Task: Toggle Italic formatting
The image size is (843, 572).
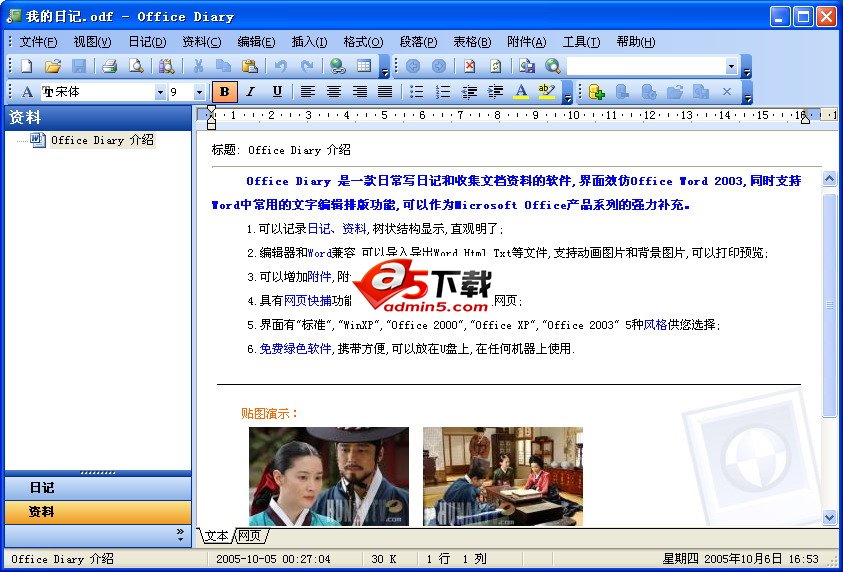Action: click(250, 92)
